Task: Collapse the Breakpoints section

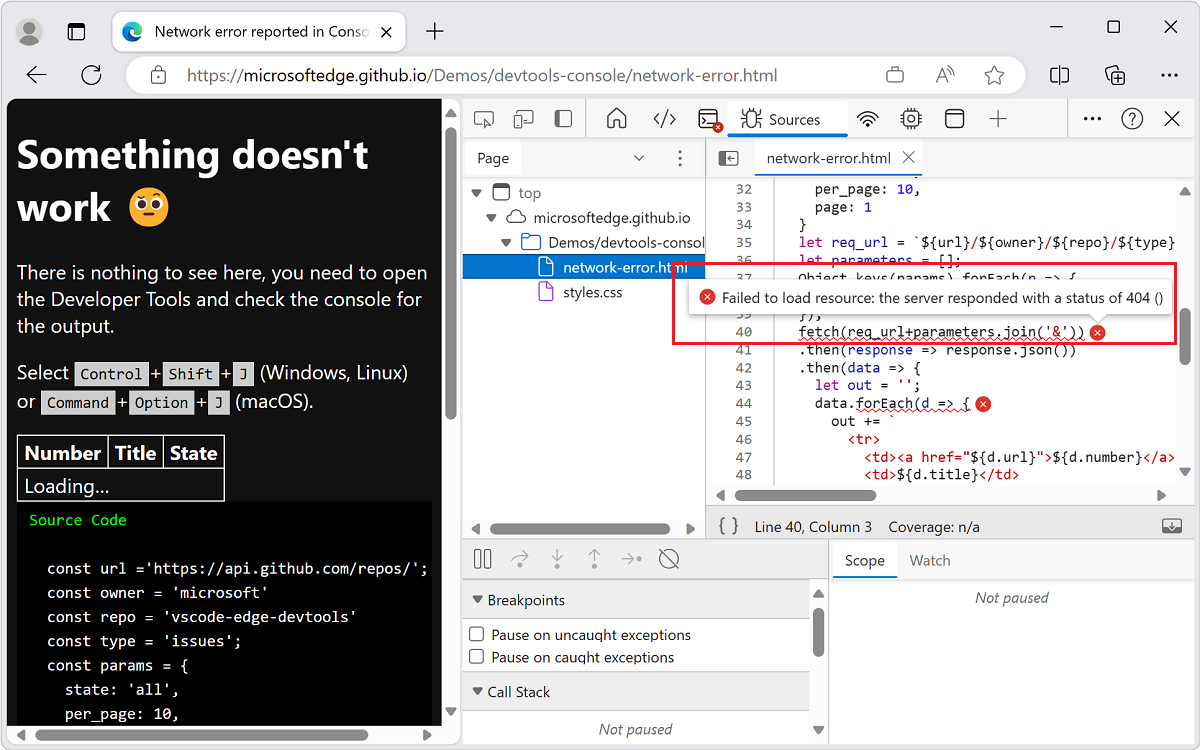Action: 478,600
